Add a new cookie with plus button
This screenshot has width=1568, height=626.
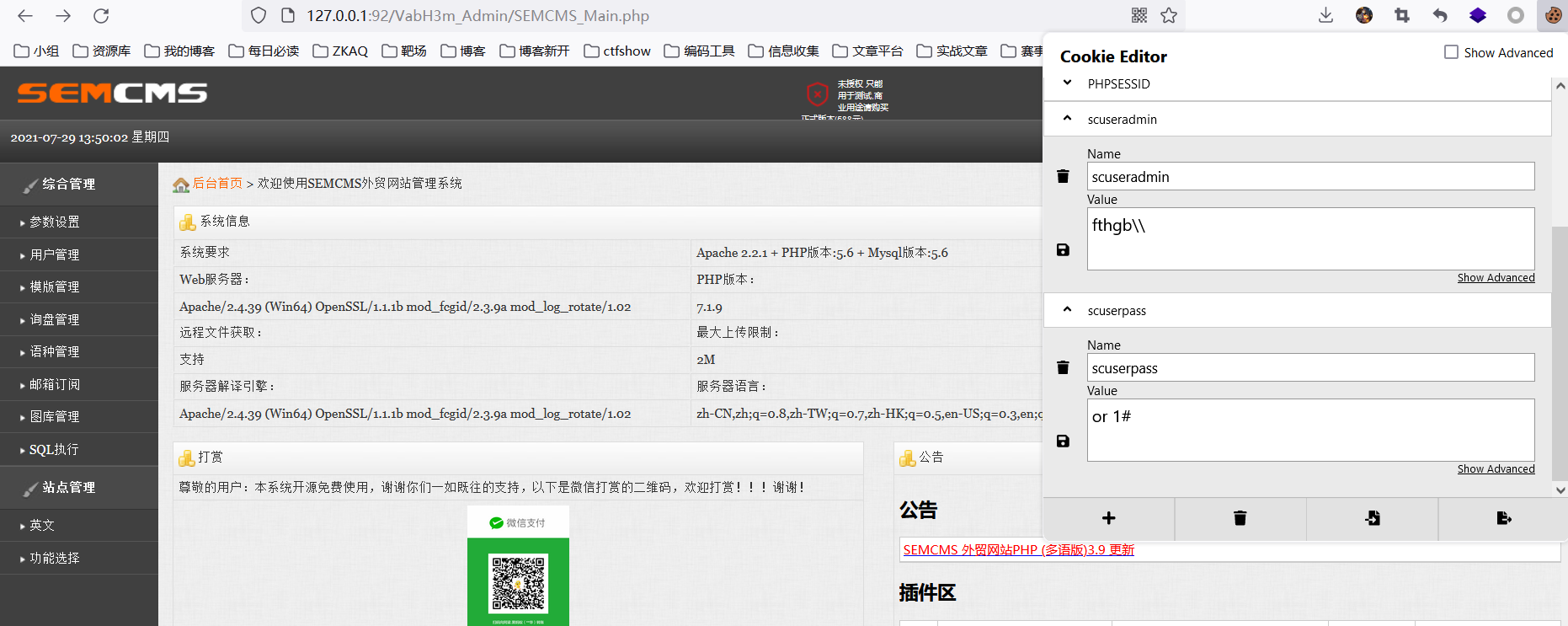(x=1108, y=518)
